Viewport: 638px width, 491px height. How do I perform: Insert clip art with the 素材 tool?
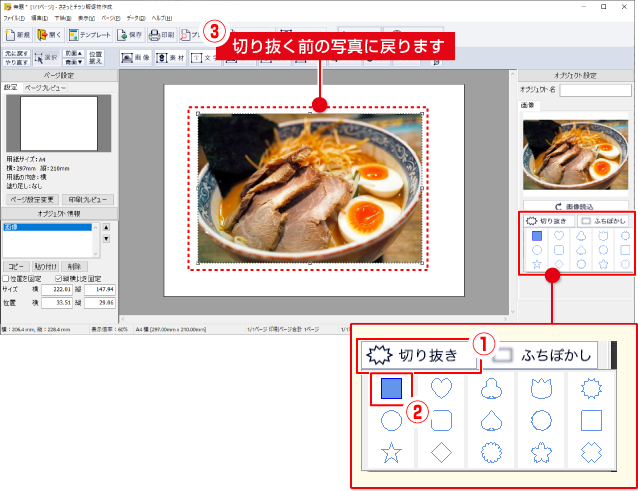[170, 58]
